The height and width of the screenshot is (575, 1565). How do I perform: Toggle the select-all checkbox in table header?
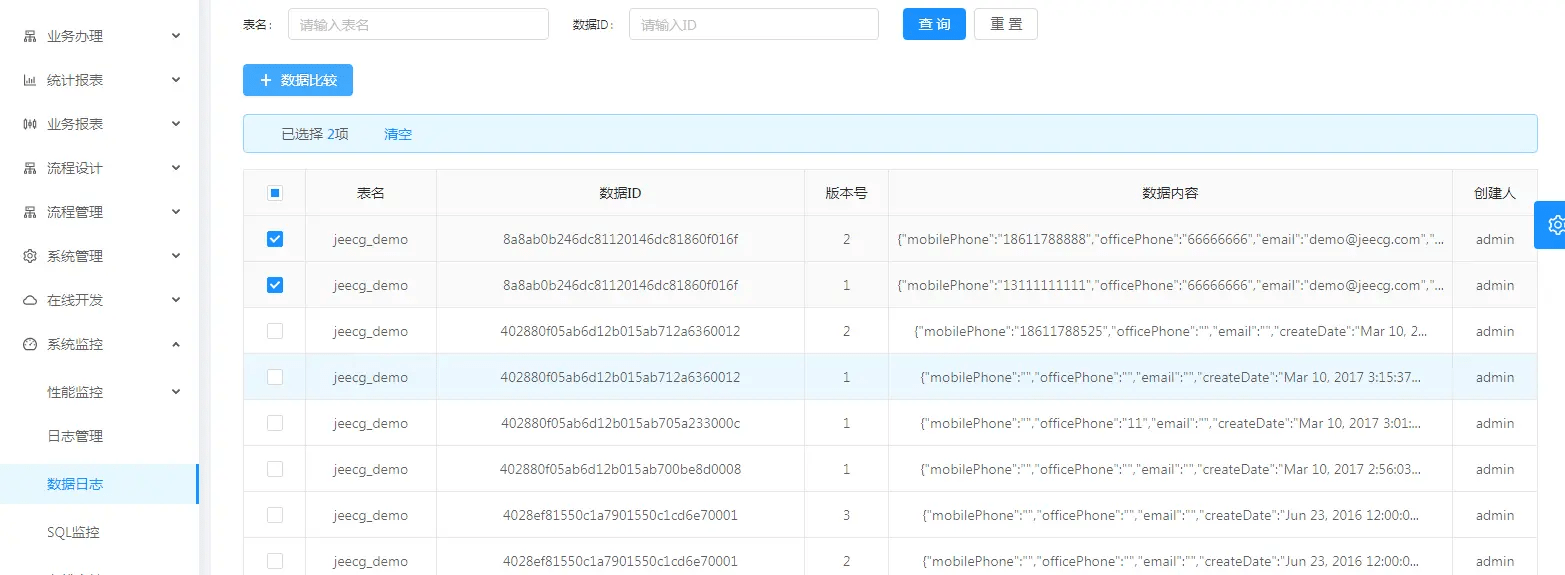275,193
